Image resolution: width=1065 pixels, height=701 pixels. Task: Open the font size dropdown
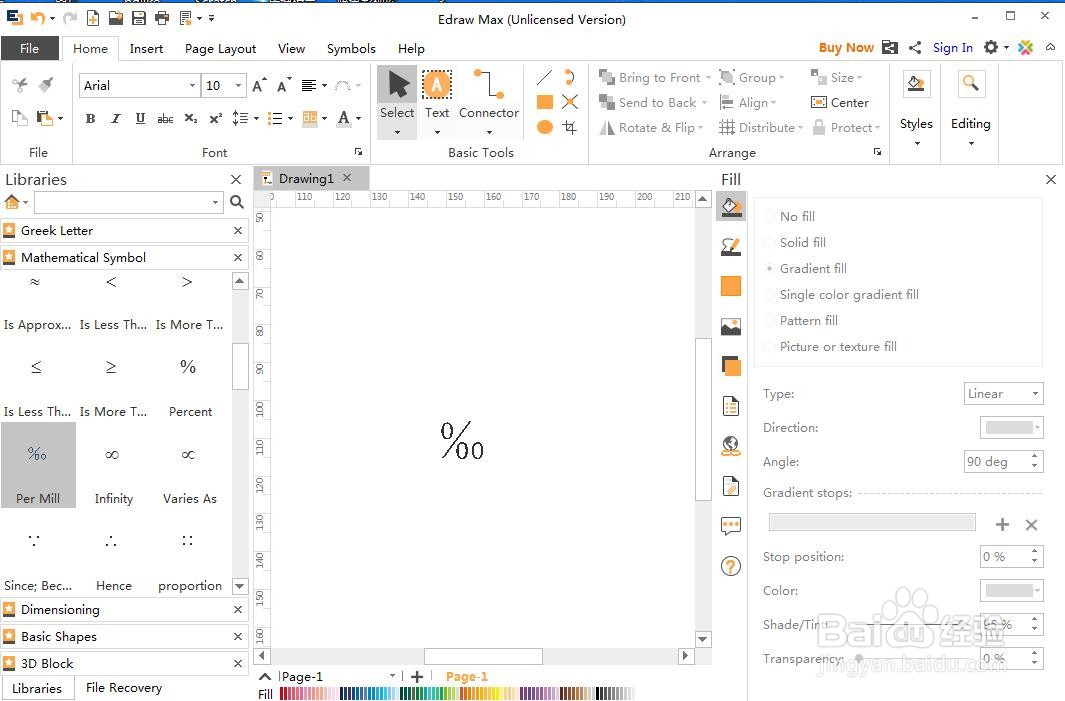click(x=238, y=86)
